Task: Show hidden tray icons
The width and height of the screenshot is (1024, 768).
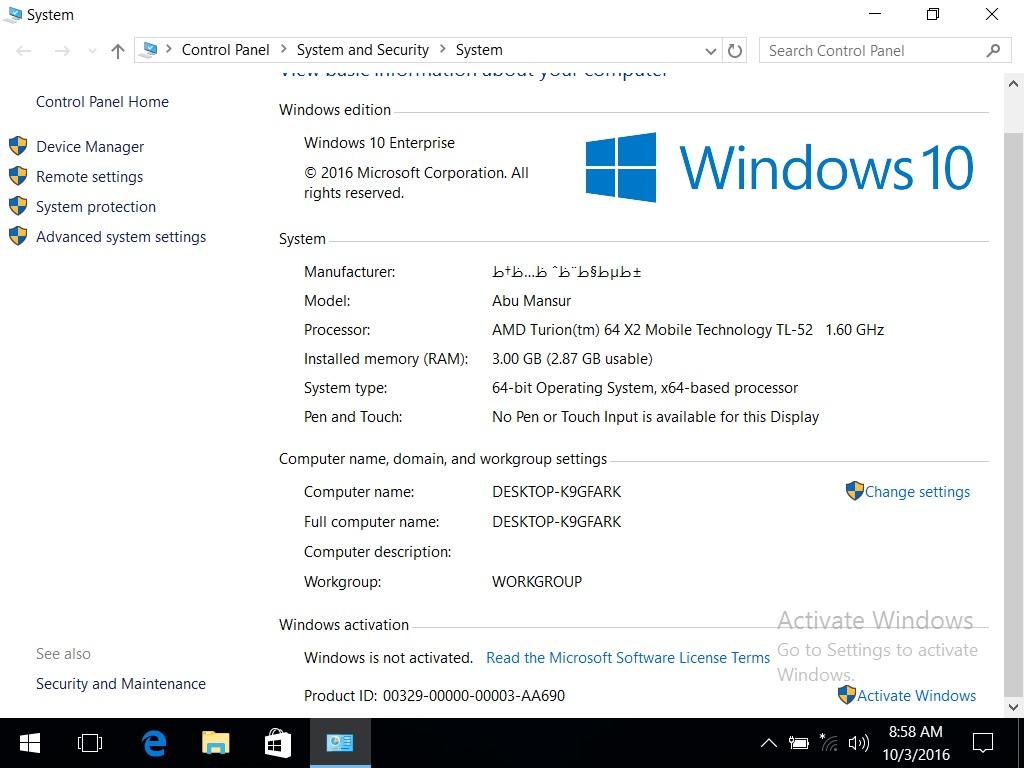Action: 769,743
